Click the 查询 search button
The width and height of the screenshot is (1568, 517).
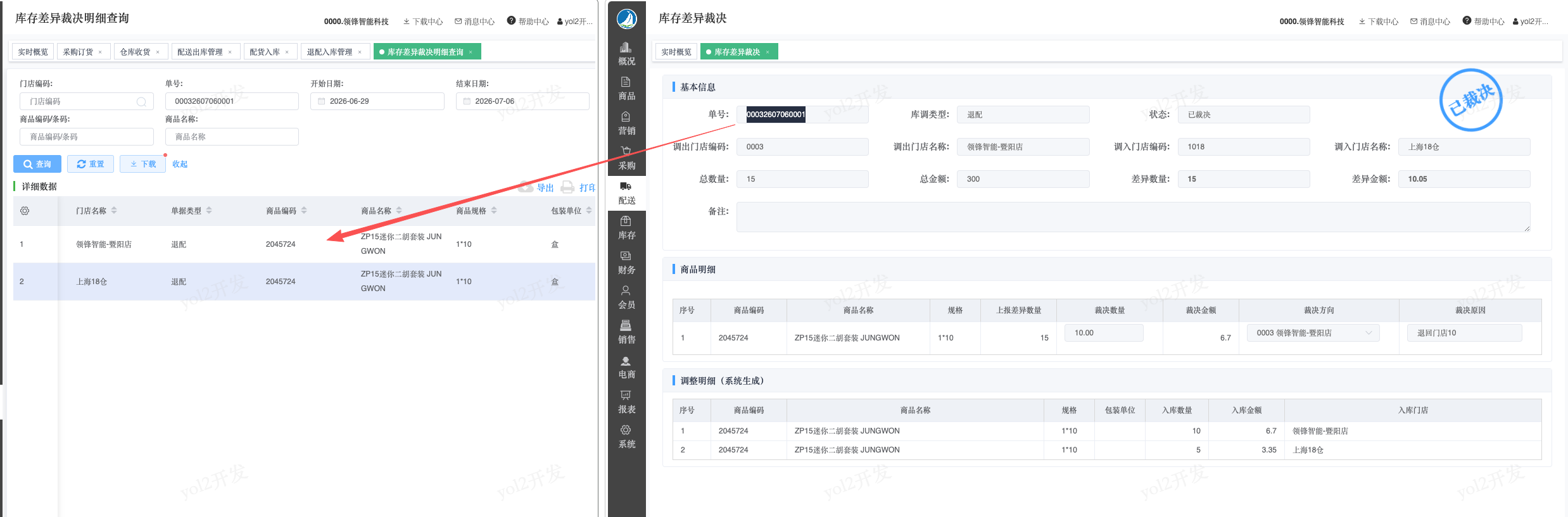37,164
